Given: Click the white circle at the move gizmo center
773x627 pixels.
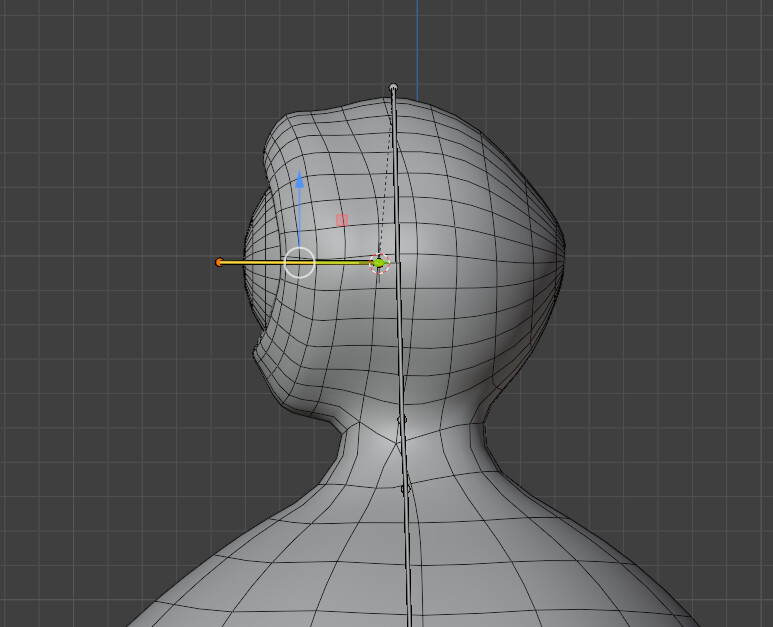Looking at the screenshot, I should click(x=299, y=263).
